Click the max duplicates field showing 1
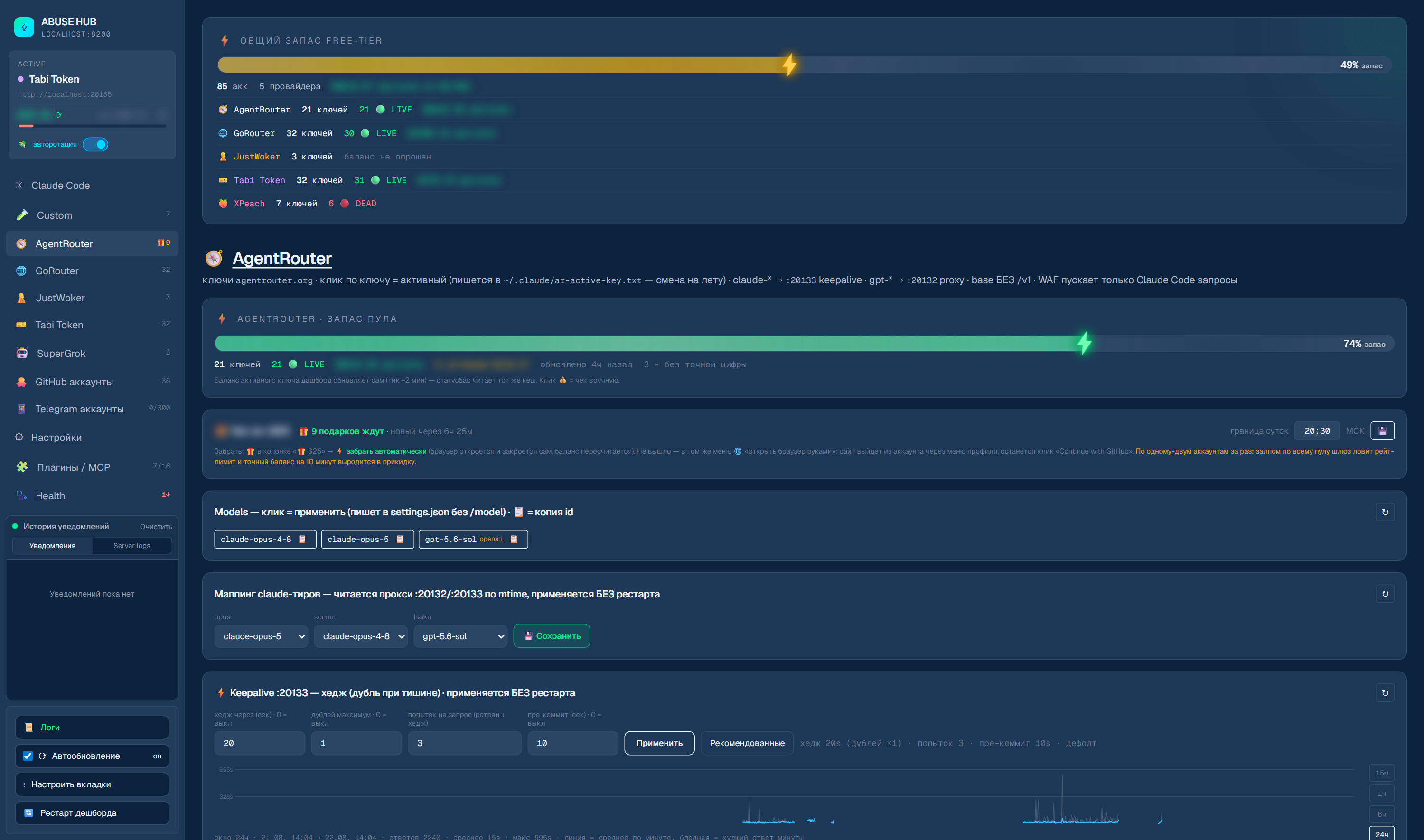 (x=356, y=743)
